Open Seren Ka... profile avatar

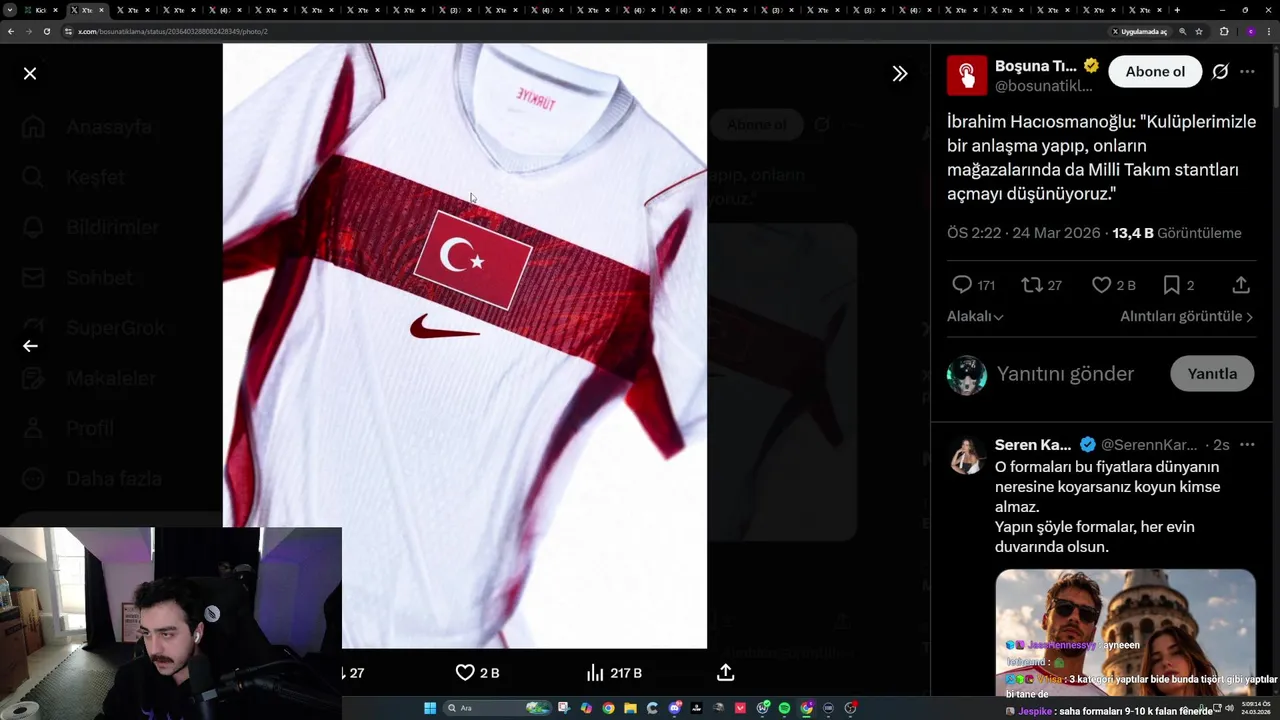click(967, 456)
